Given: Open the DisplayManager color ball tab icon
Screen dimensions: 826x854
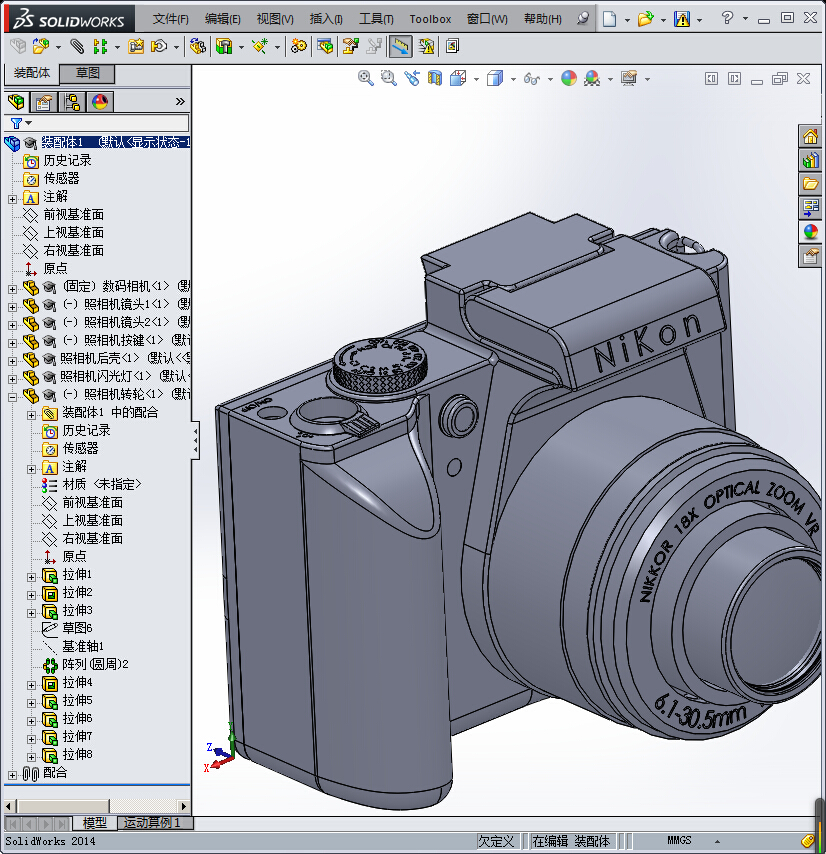Looking at the screenshot, I should pos(100,102).
